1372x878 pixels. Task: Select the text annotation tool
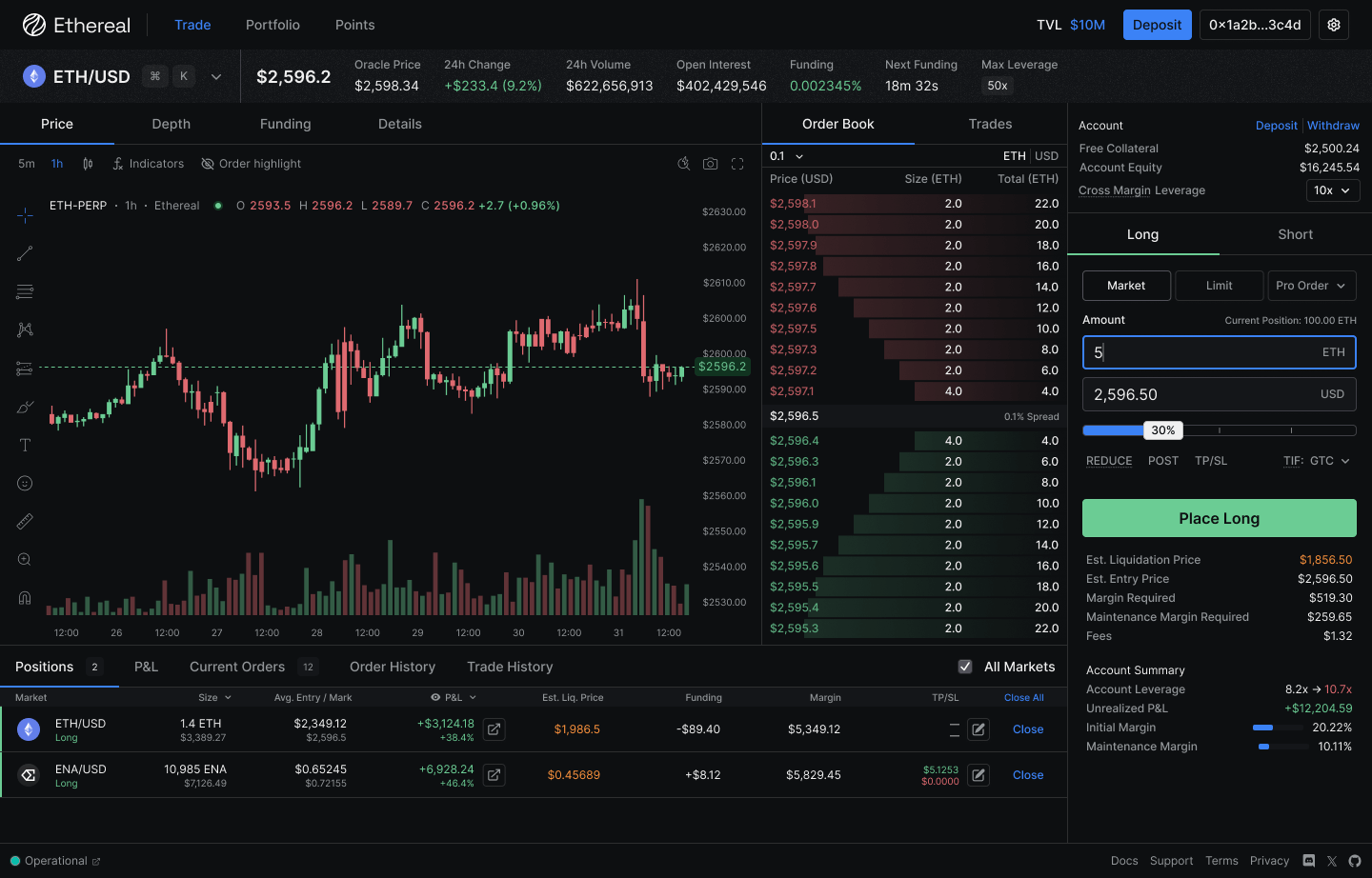click(x=25, y=445)
